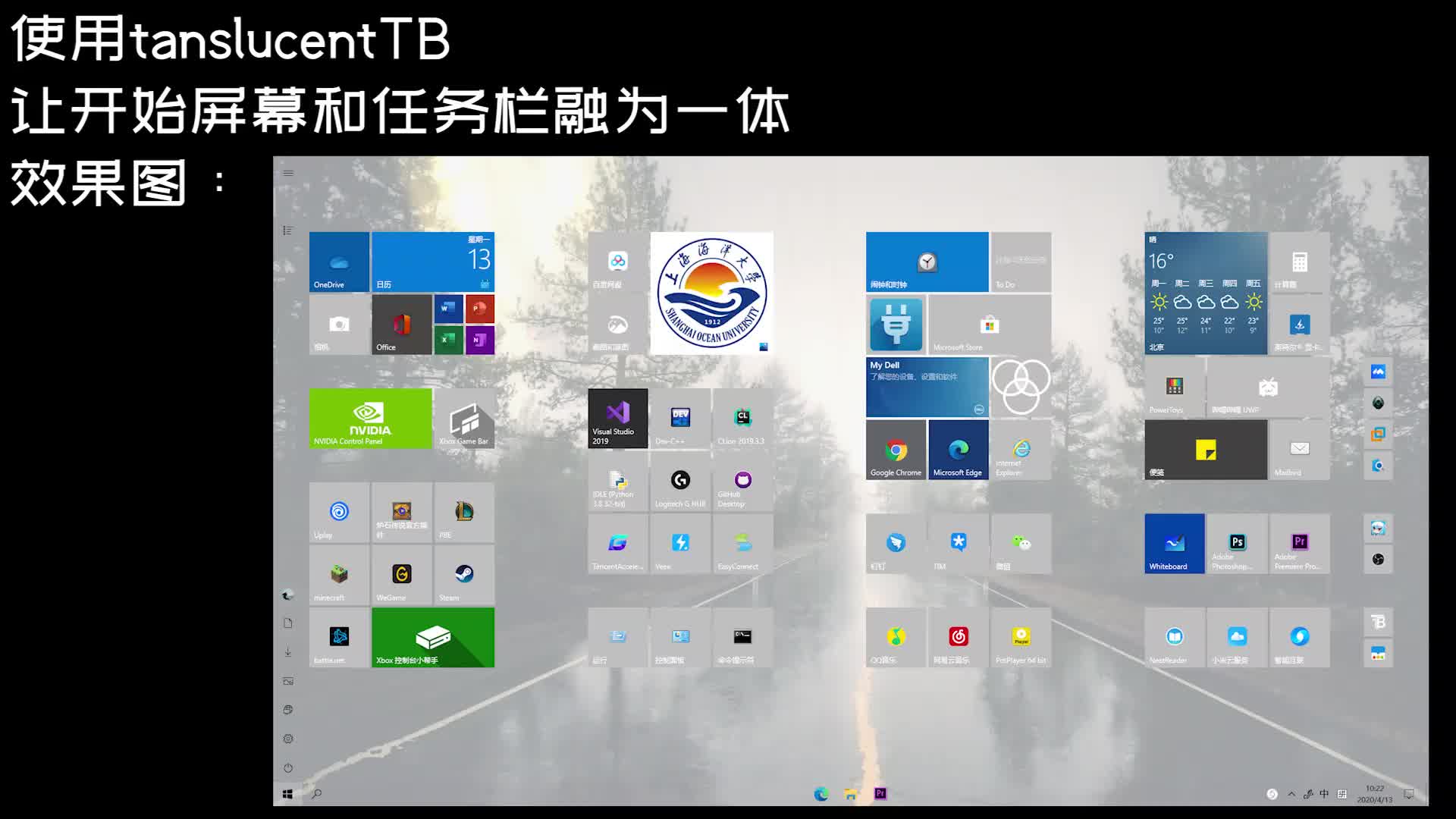Launch Steam from its Start tile
The height and width of the screenshot is (819, 1456).
463,576
